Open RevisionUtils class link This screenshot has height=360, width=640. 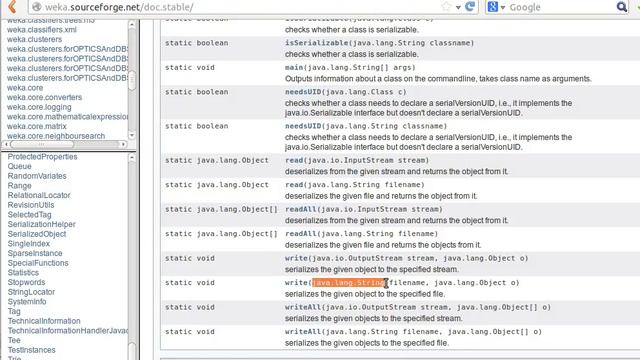pyautogui.click(x=31, y=205)
